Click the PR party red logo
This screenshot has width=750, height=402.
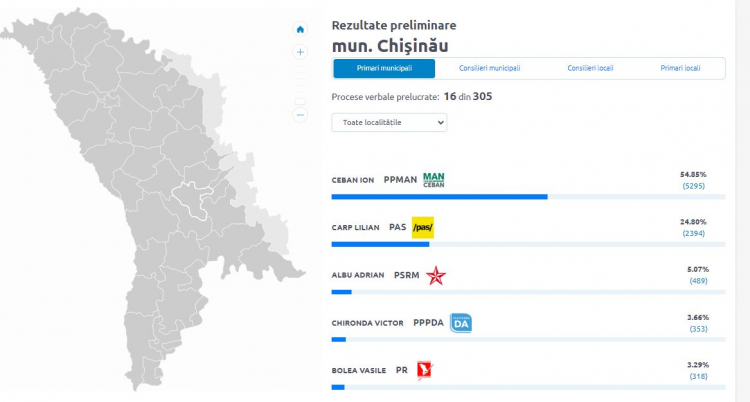pos(424,370)
